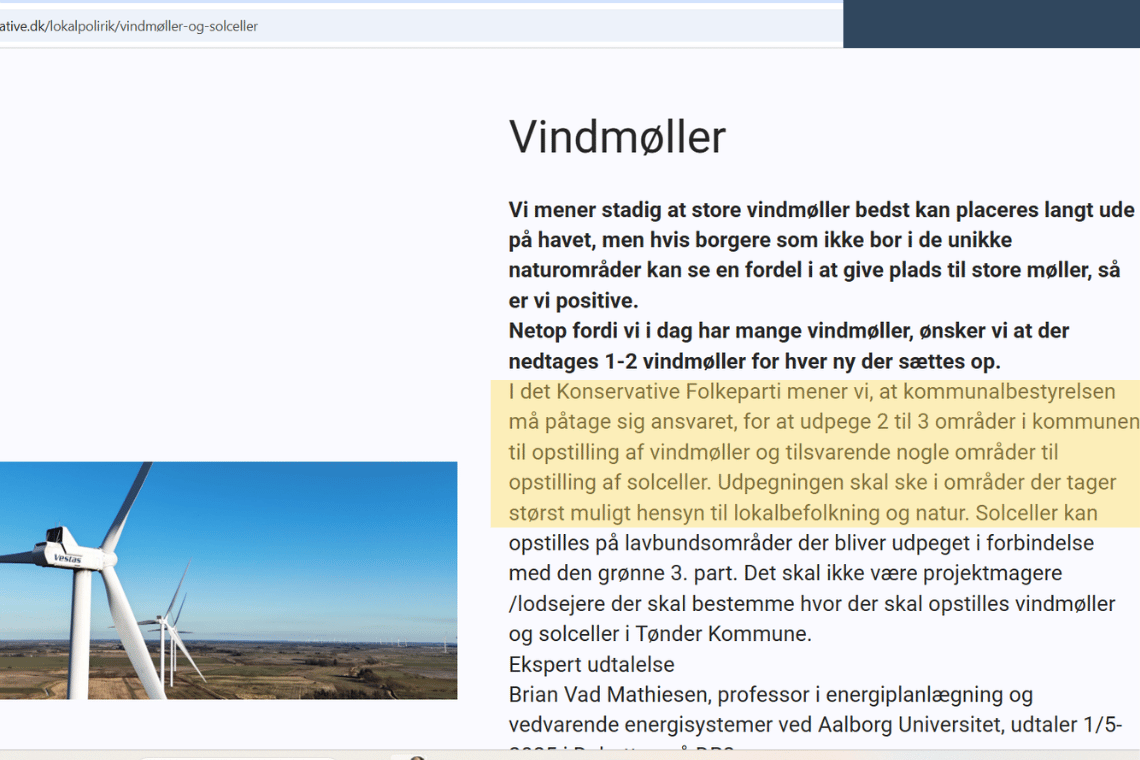Select the page URL in the address bar

click(130, 27)
